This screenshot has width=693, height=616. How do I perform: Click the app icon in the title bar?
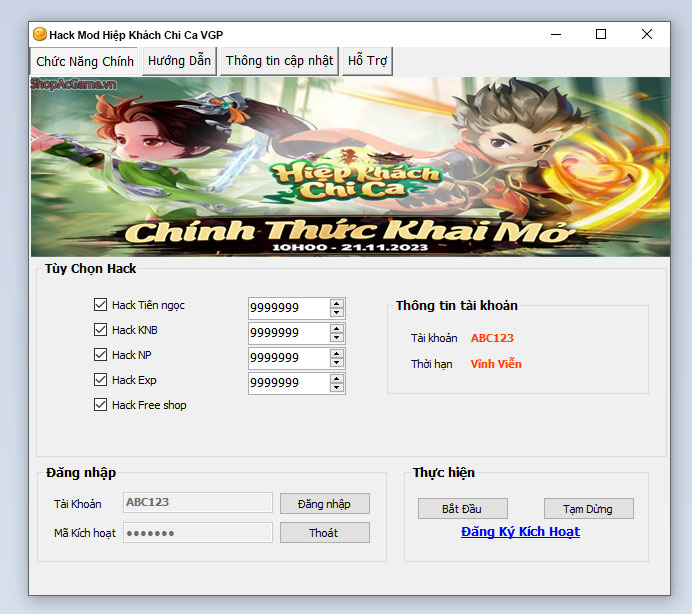pyautogui.click(x=40, y=34)
